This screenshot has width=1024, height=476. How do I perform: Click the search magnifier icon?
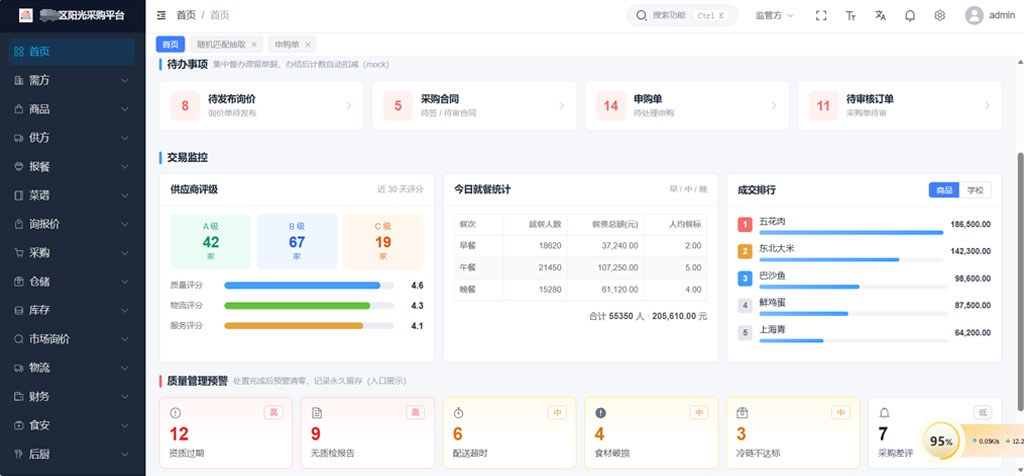(641, 16)
